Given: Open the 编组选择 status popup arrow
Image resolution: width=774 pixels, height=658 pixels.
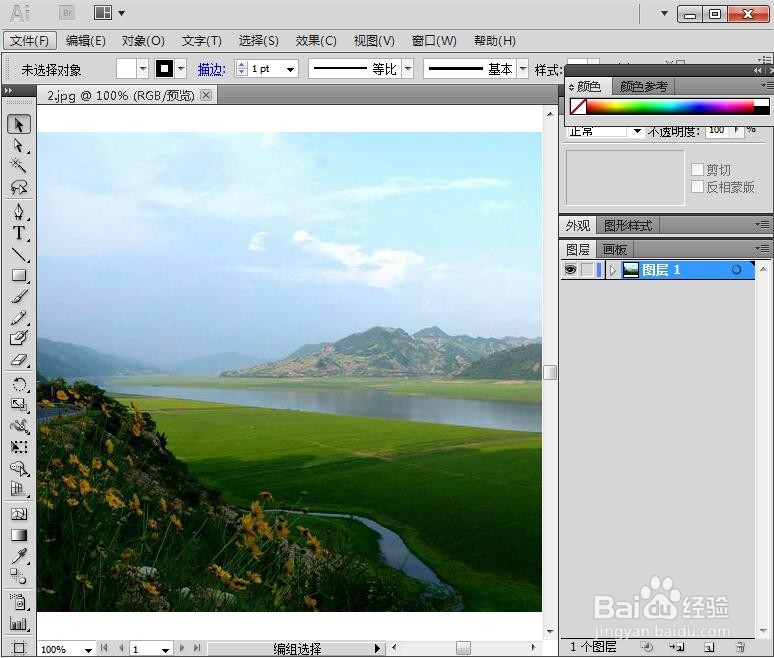Looking at the screenshot, I should (377, 648).
